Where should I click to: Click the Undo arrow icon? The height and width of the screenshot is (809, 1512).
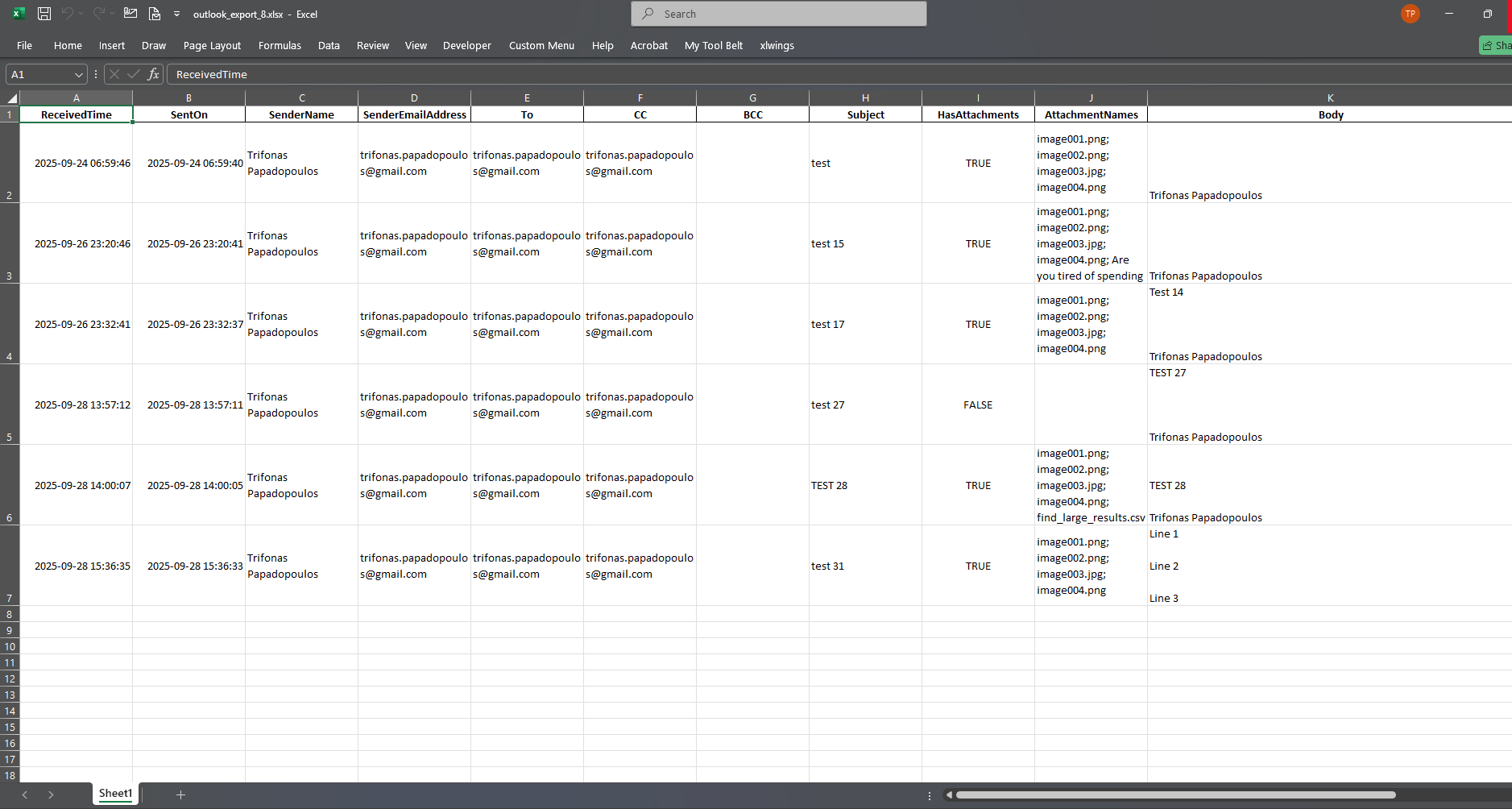68,14
